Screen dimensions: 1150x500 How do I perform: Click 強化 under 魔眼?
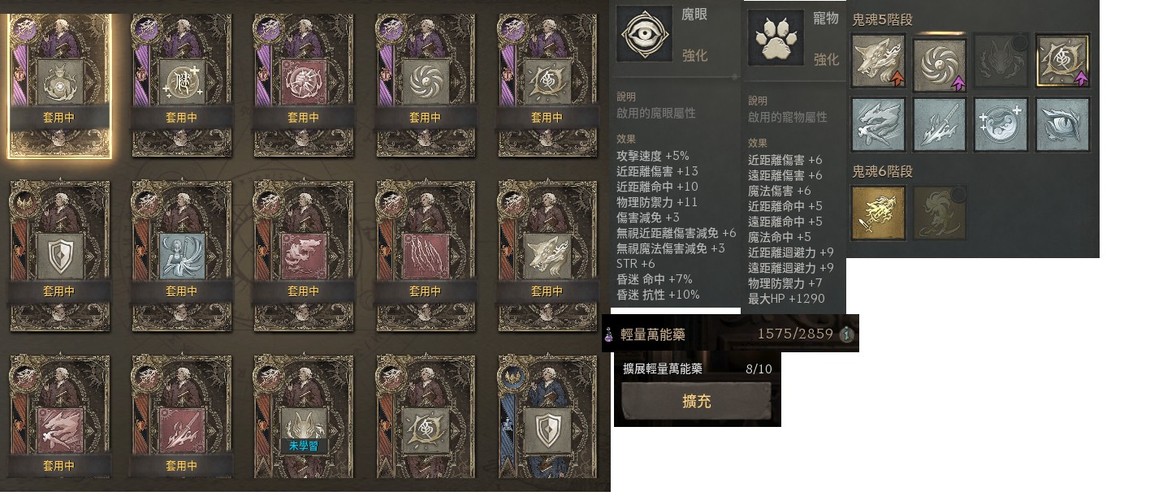click(x=695, y=55)
